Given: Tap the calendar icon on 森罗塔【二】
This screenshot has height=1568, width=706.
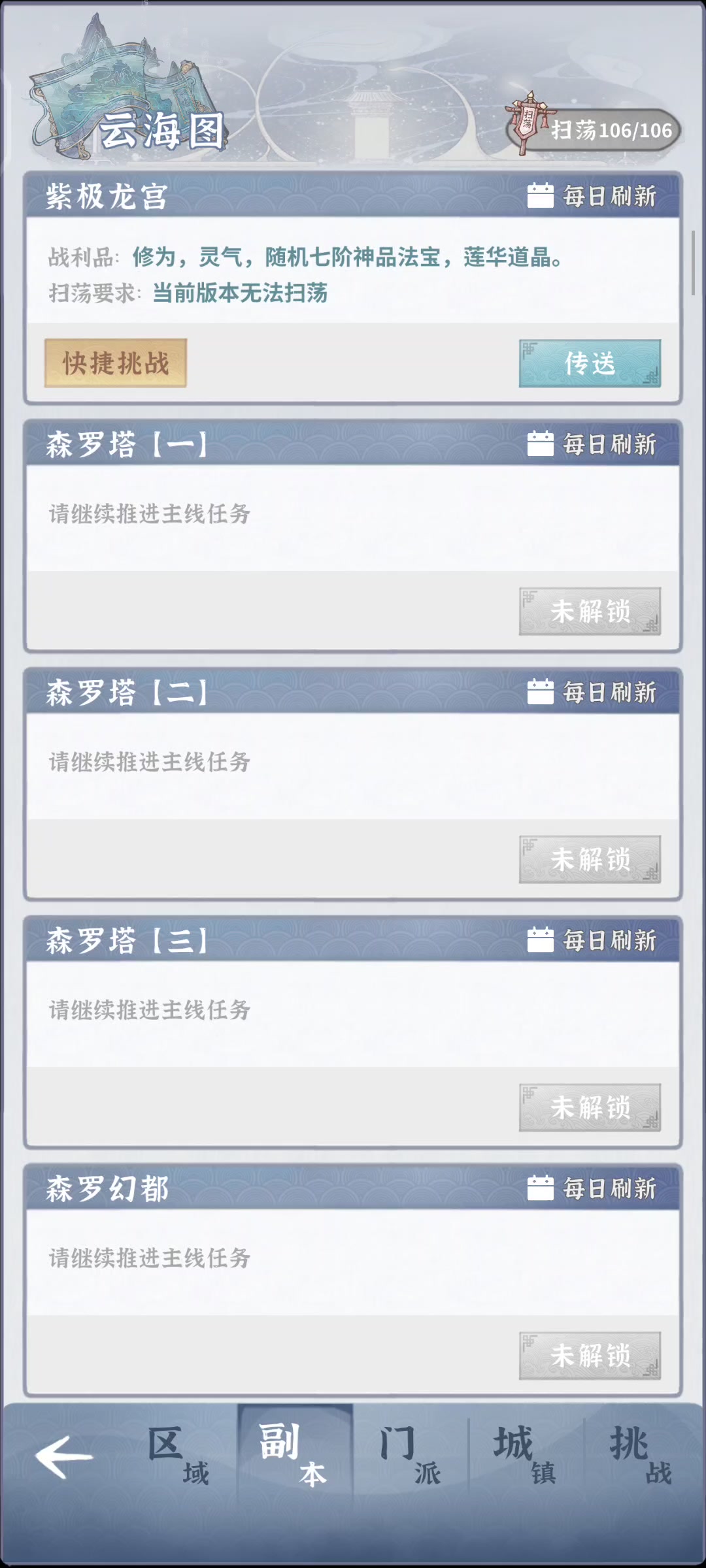Looking at the screenshot, I should tap(540, 692).
